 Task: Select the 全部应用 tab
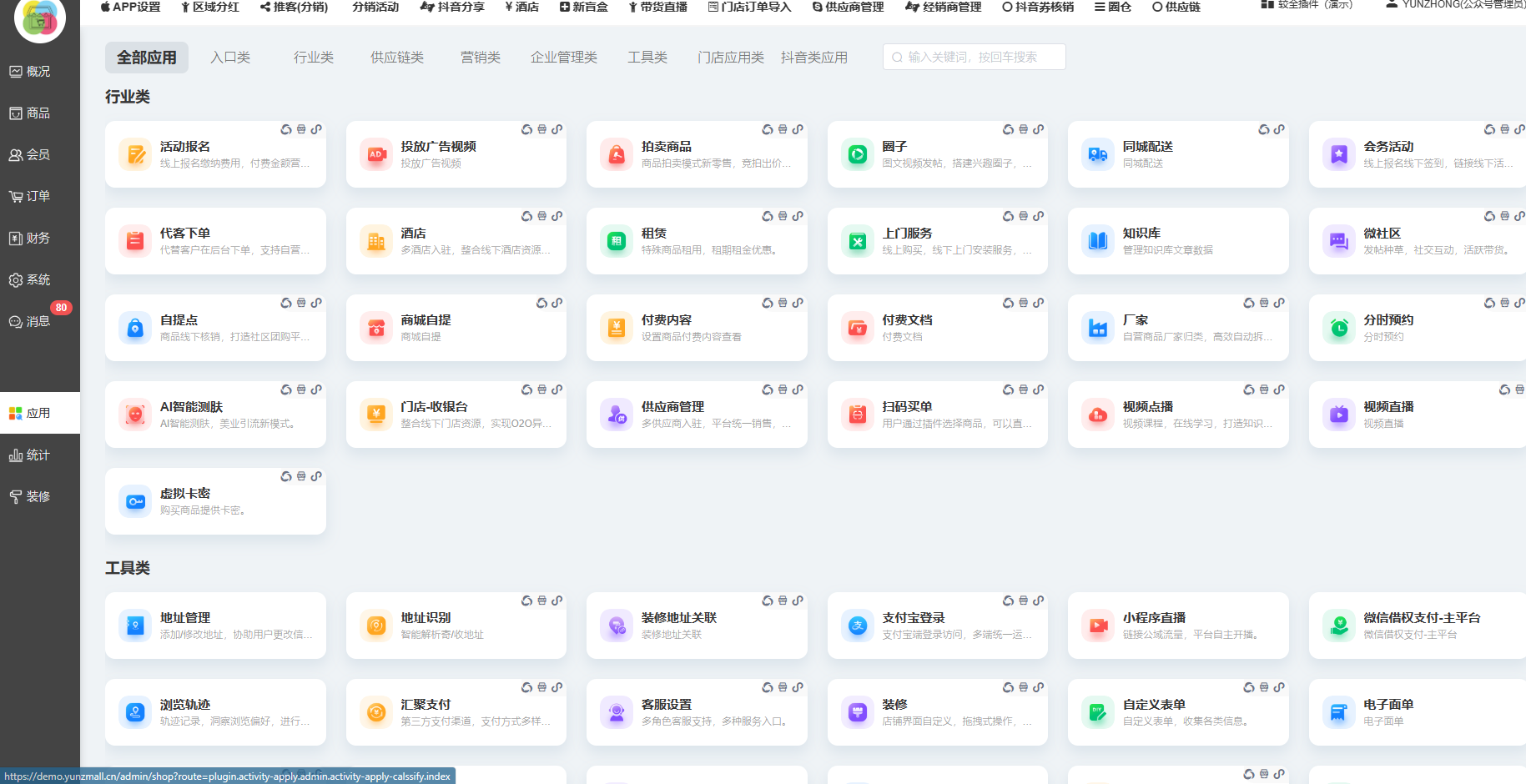pyautogui.click(x=147, y=58)
